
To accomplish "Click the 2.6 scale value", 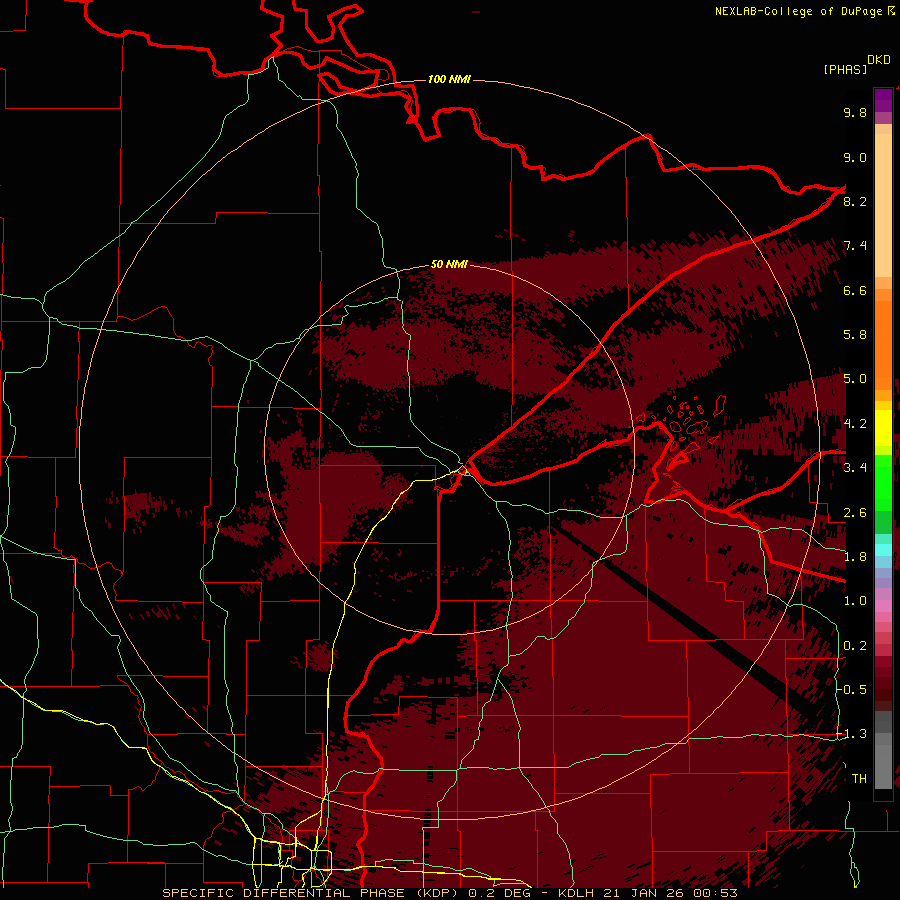I will (x=855, y=513).
